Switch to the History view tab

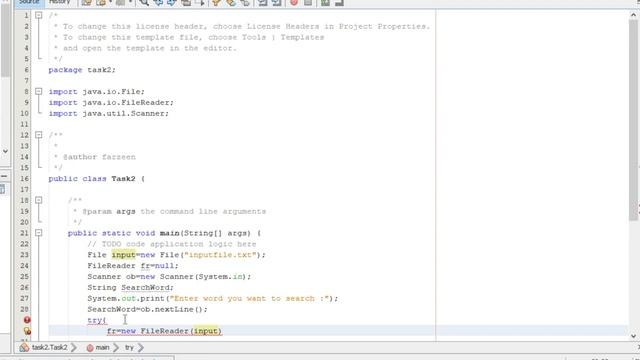pos(60,2)
